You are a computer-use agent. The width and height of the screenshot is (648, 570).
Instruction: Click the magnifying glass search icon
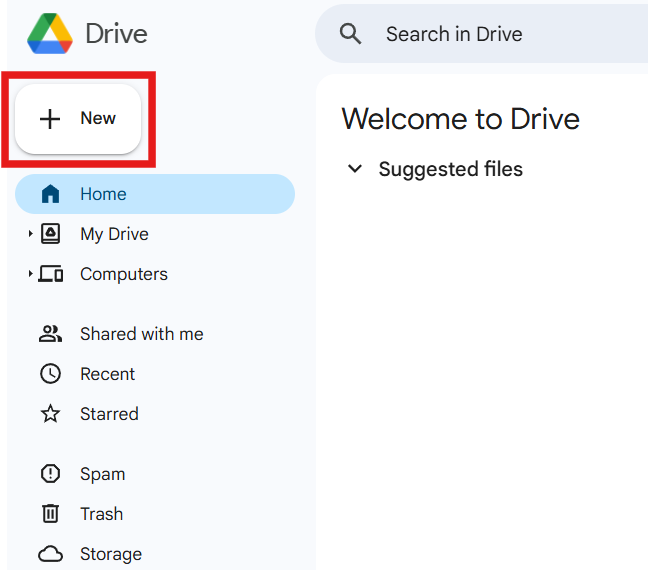pyautogui.click(x=350, y=34)
